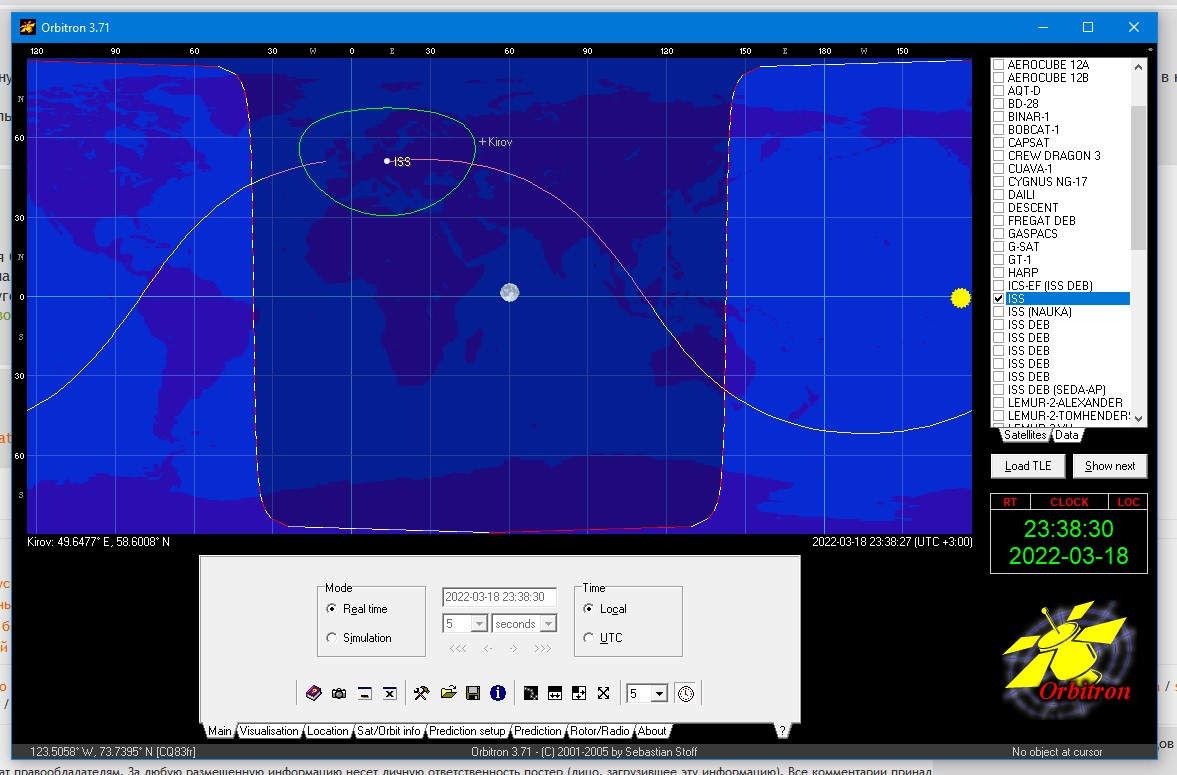
Task: Check the CYGNUS NG-17 checkbox
Action: click(998, 182)
